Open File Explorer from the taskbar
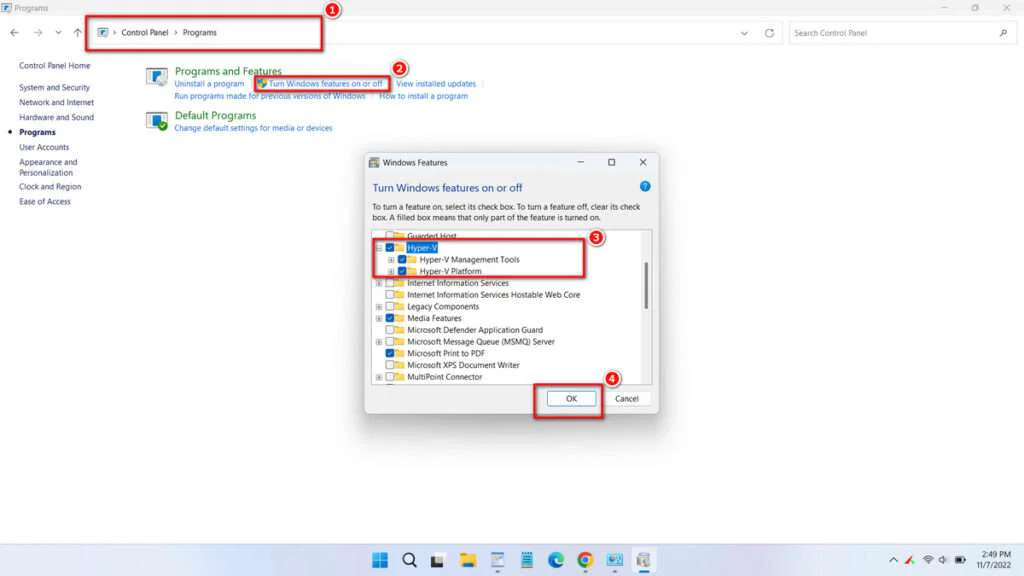The width and height of the screenshot is (1024, 576). [467, 560]
